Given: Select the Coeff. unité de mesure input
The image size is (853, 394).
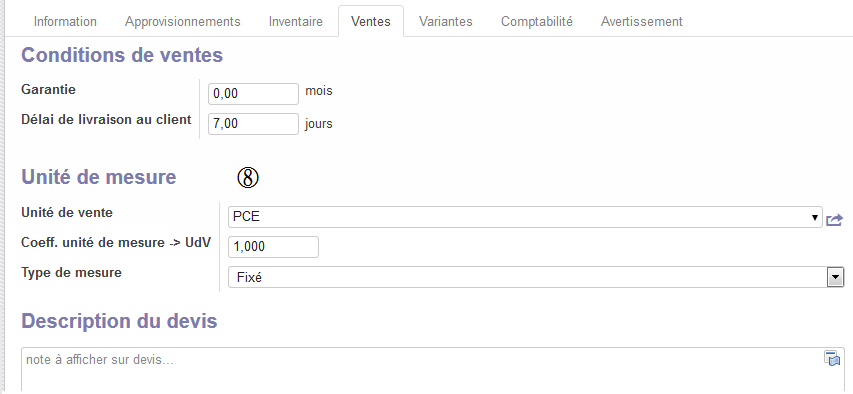Looking at the screenshot, I should [x=274, y=247].
